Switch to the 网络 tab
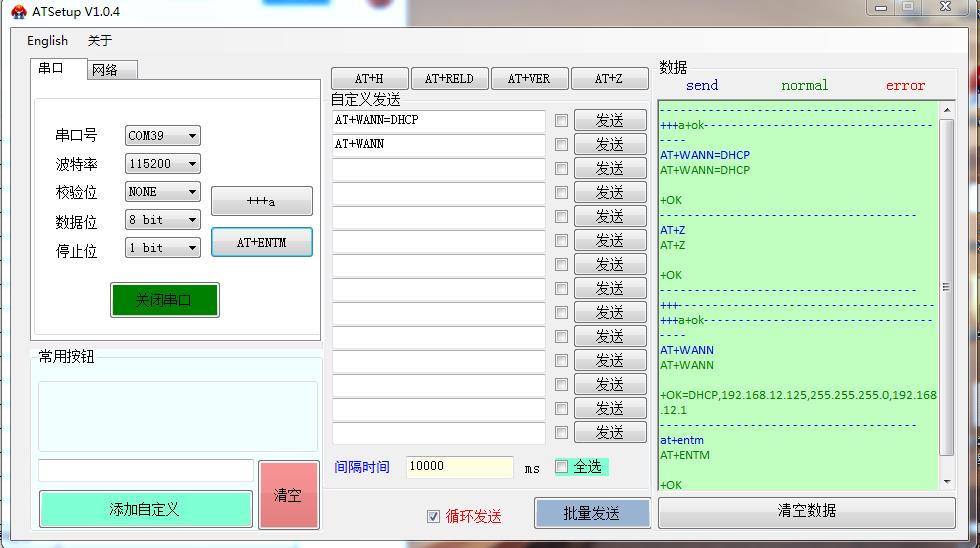 click(105, 70)
